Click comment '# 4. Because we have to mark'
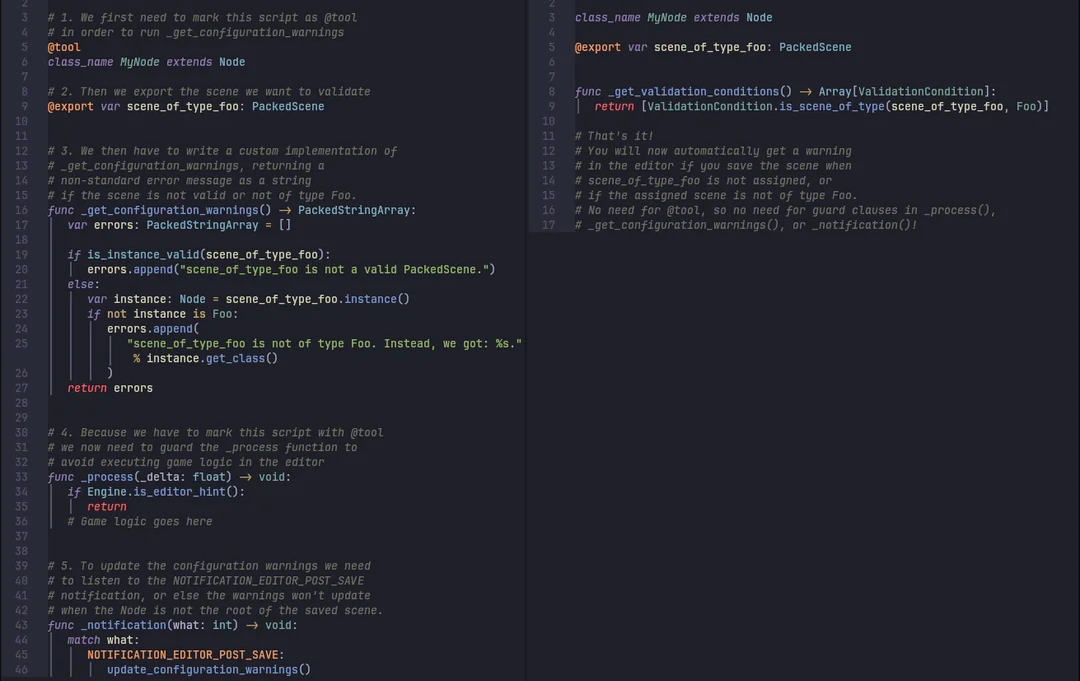This screenshot has height=681, width=1080. tap(216, 433)
